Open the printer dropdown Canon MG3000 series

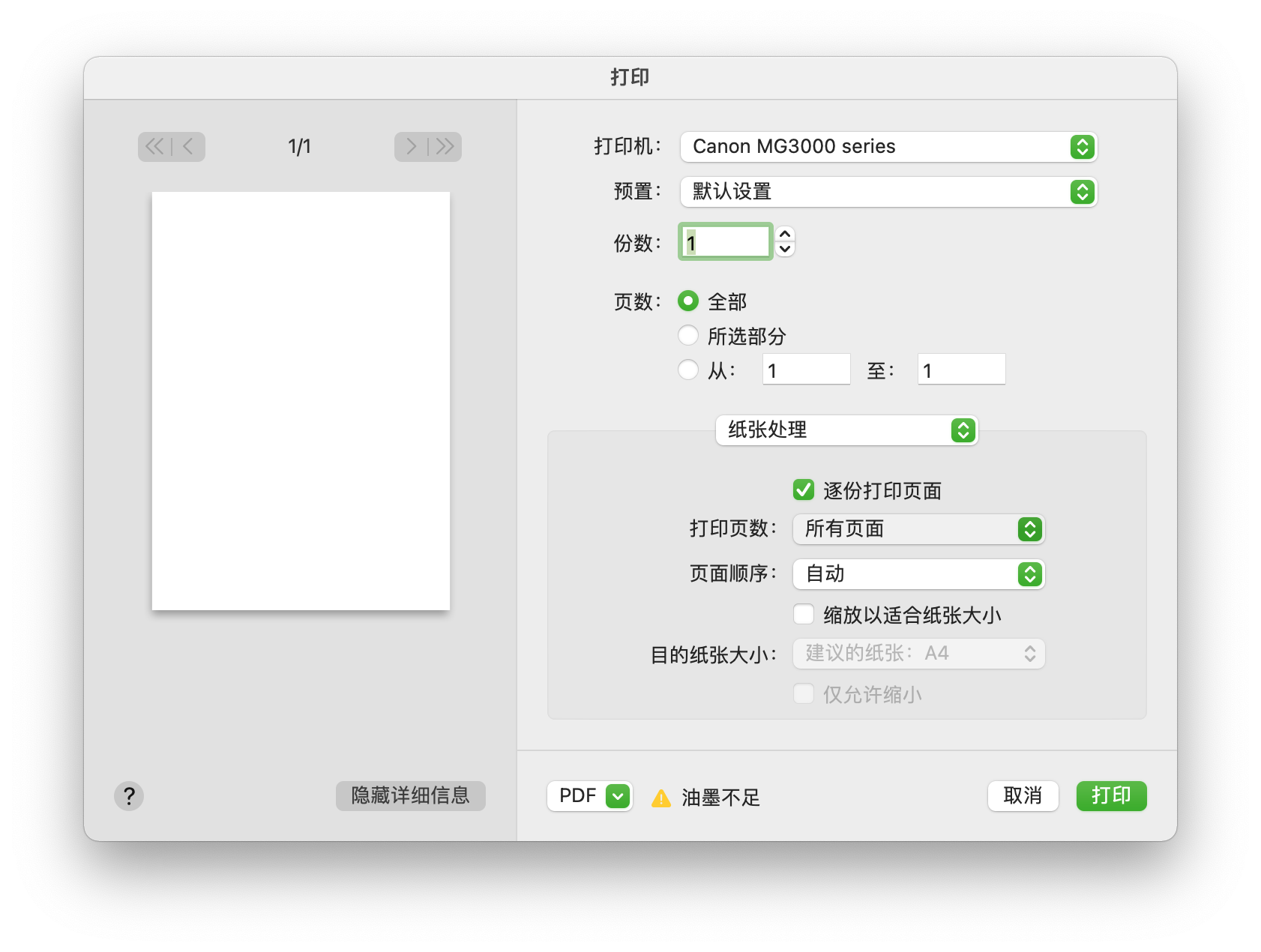point(888,147)
